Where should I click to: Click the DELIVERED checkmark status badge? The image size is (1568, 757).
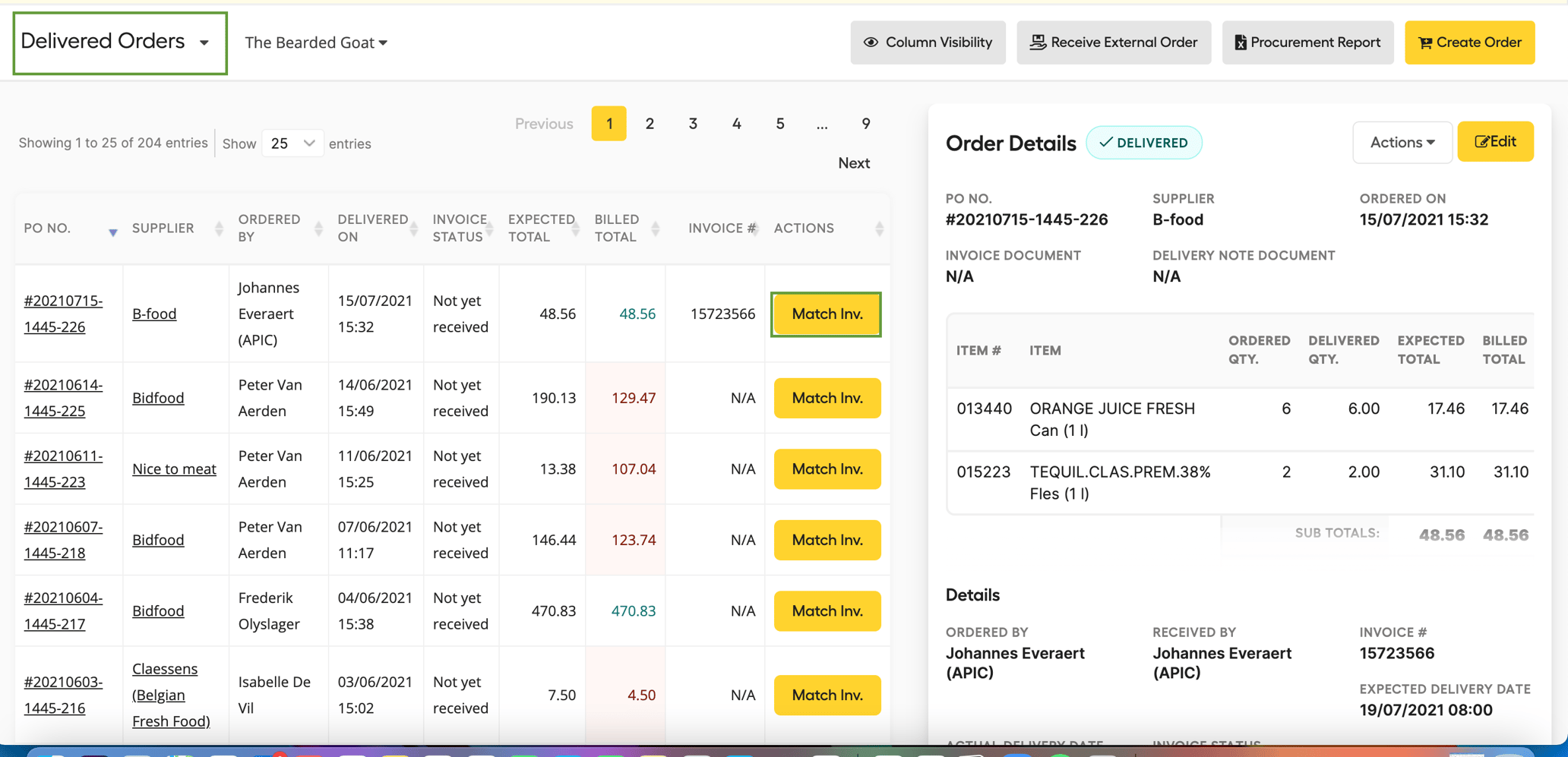click(x=1144, y=142)
